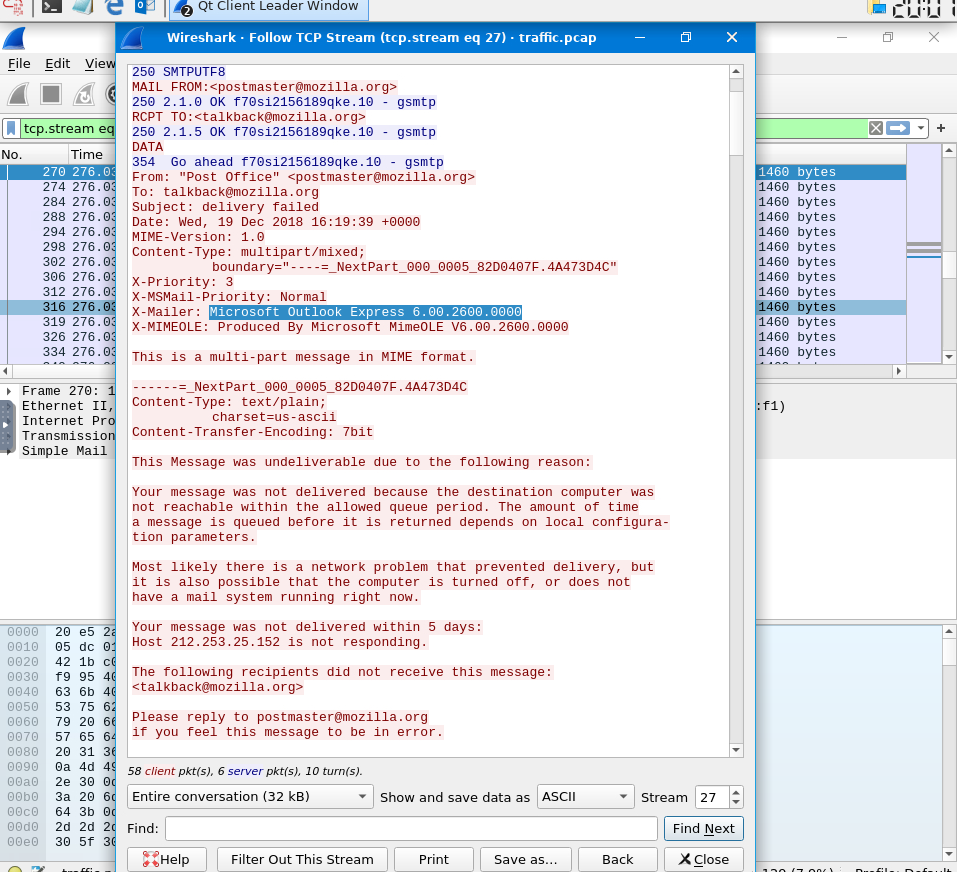
Task: Open the Internet Explorer taskbar icon
Action: [x=114, y=7]
